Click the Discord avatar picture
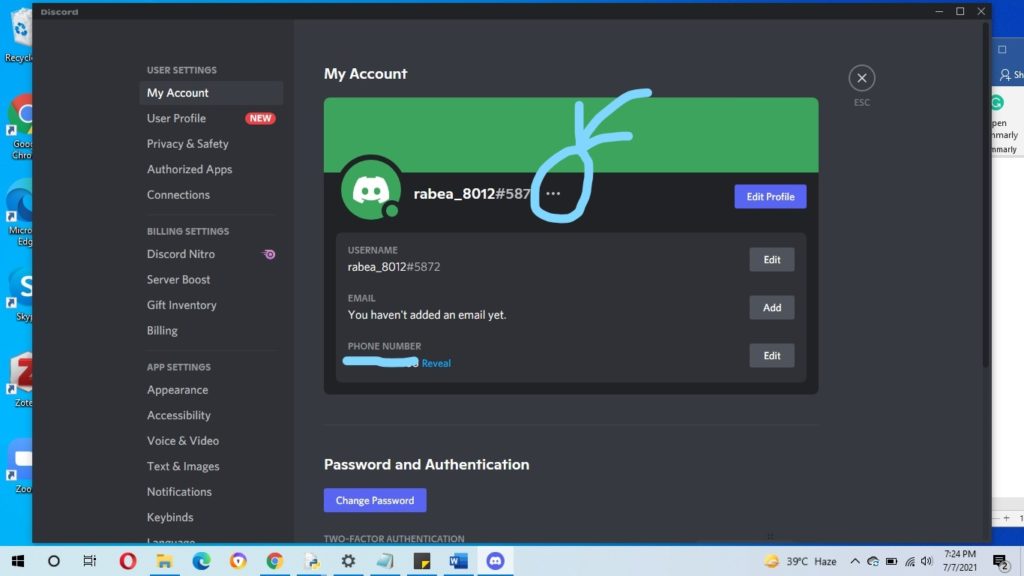This screenshot has height=576, width=1024. coord(371,189)
